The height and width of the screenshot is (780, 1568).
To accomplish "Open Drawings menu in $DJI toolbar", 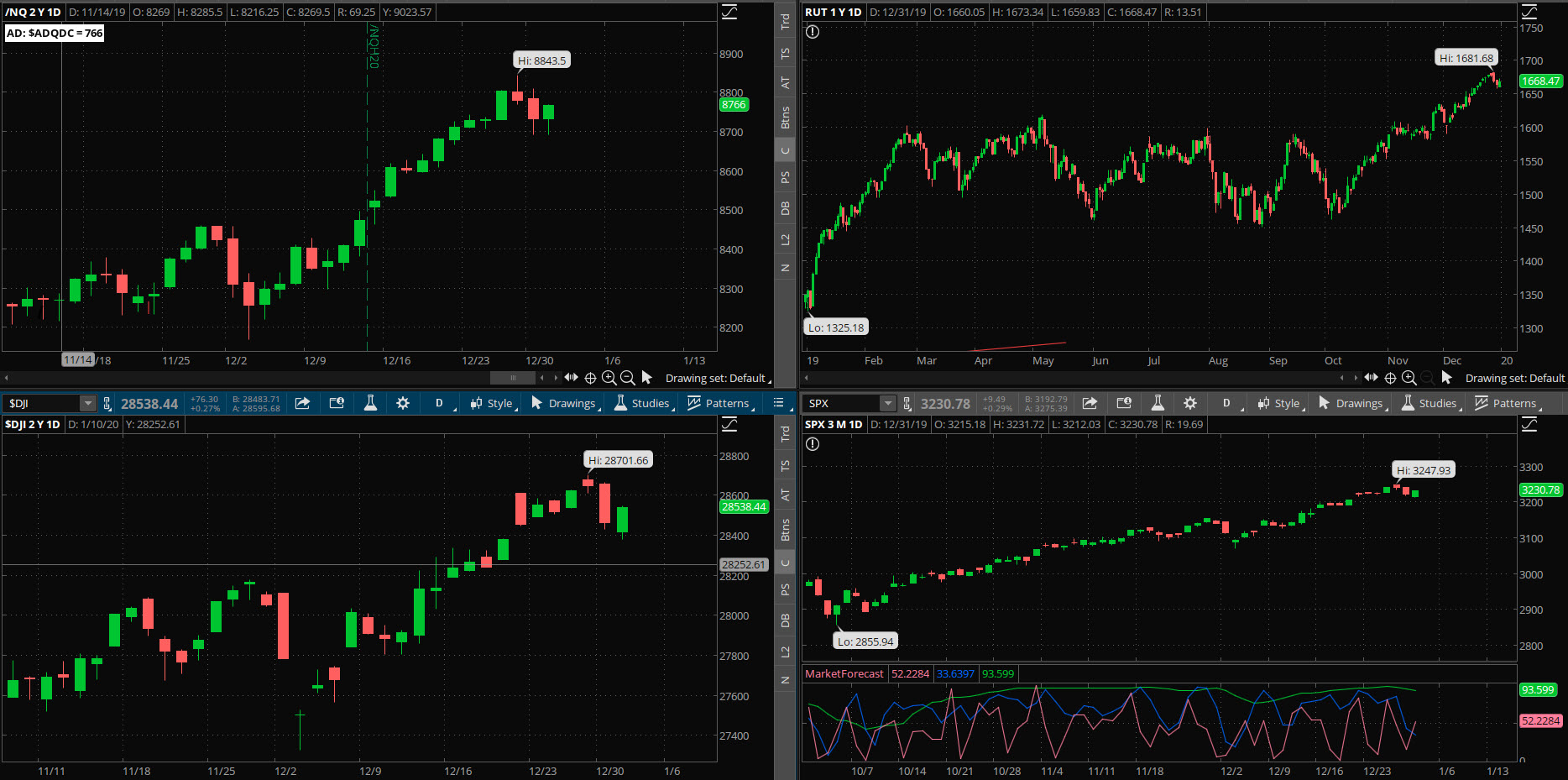I will (x=565, y=403).
